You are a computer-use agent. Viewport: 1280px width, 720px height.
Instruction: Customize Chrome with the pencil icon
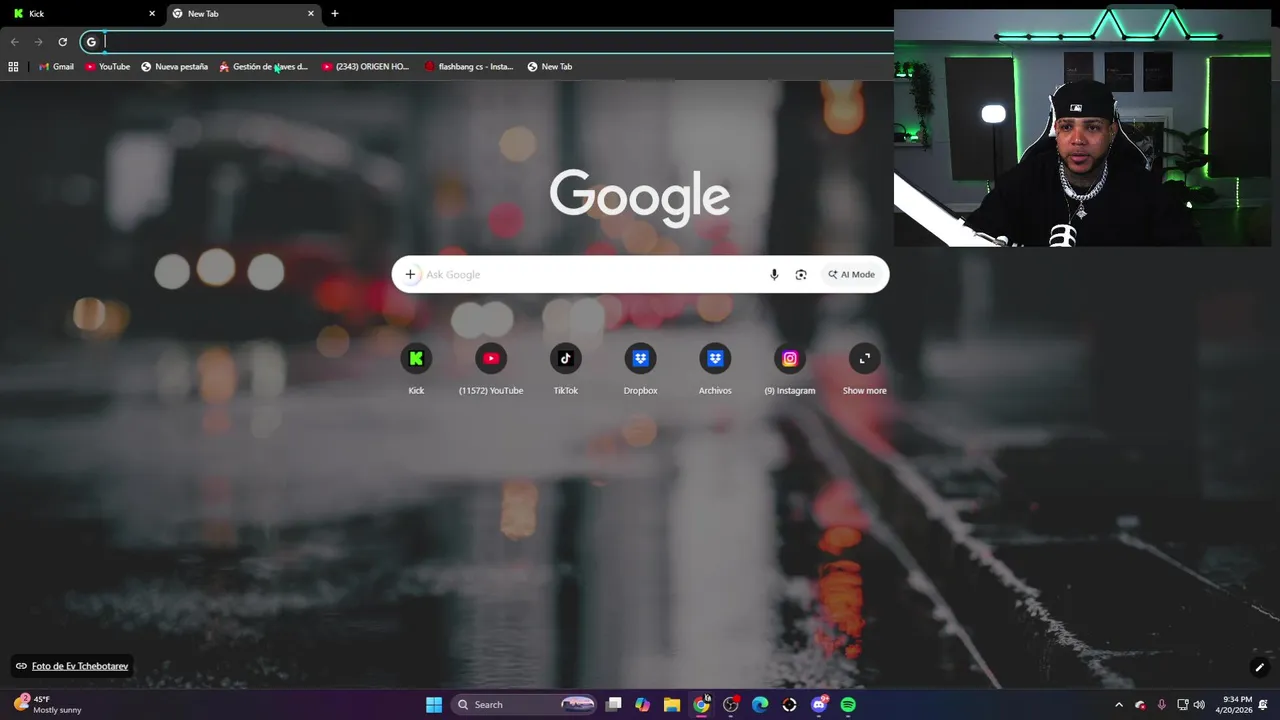[1259, 667]
